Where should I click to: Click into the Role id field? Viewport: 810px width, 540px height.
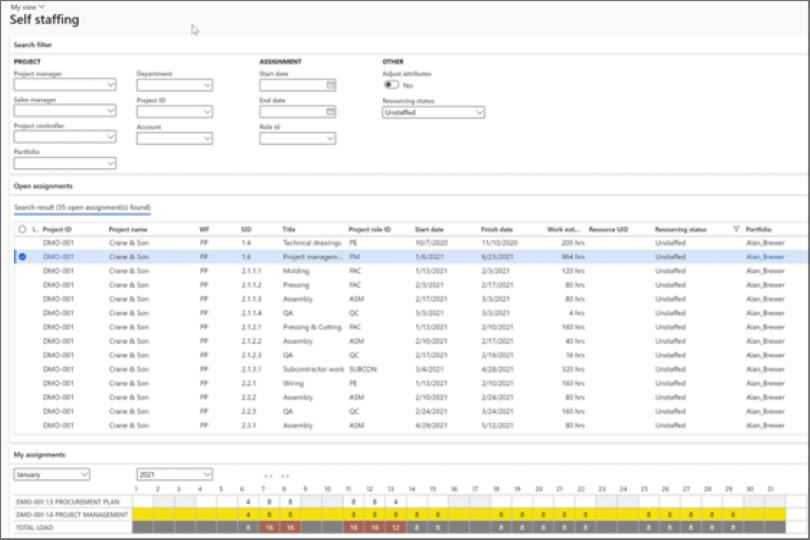point(292,139)
